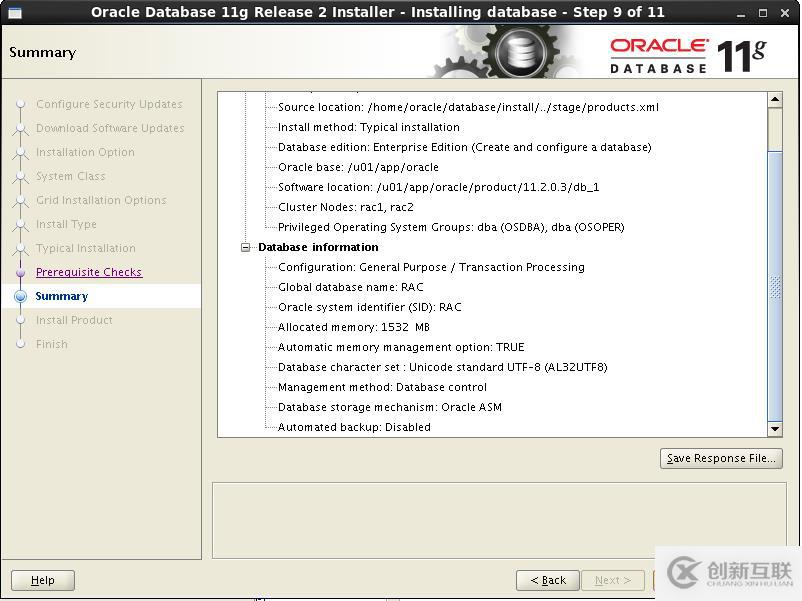Select 'Management method: Database control' row
The width and height of the screenshot is (802, 601).
click(x=382, y=387)
